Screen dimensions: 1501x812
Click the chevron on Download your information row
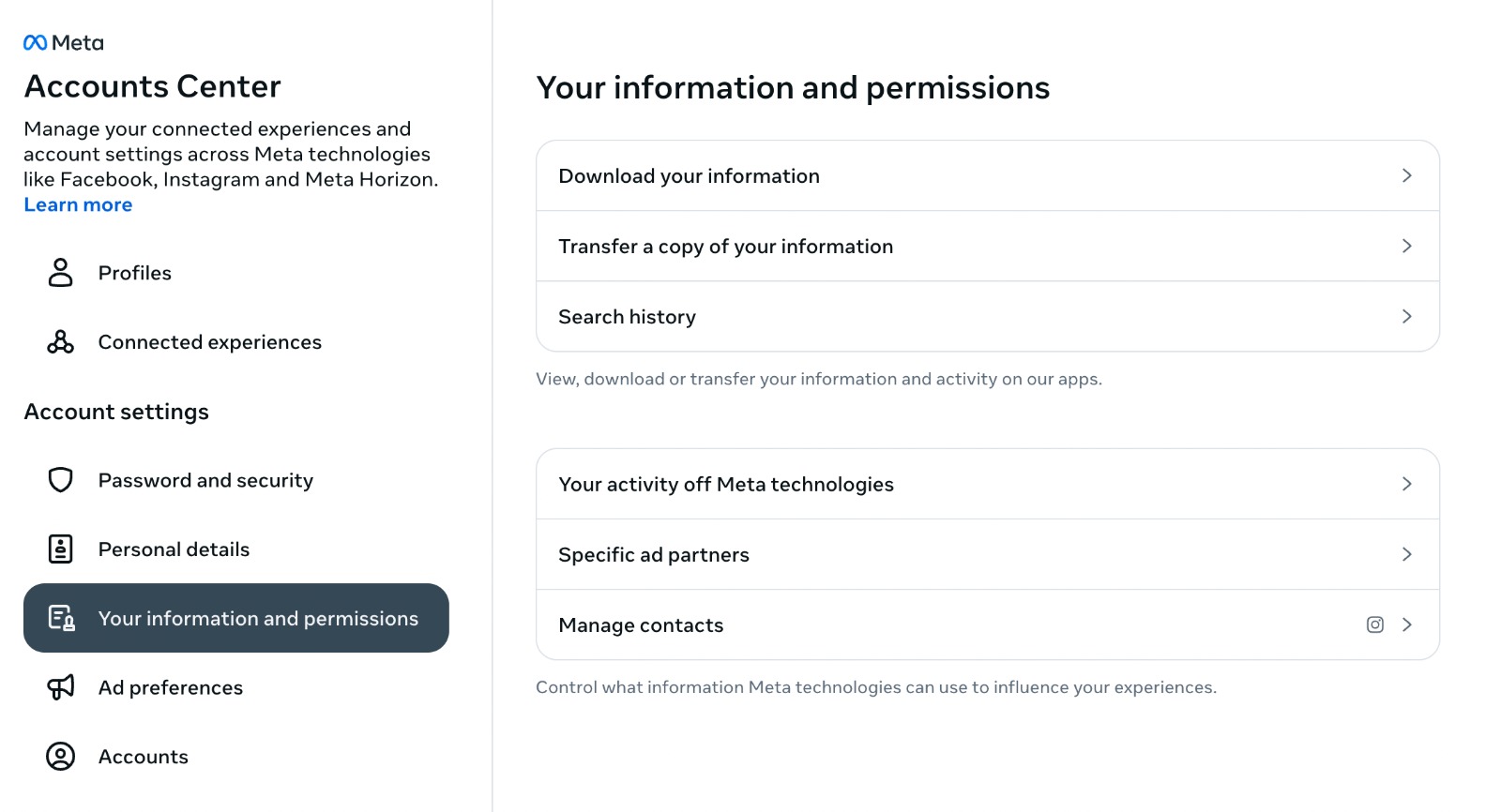coord(1406,175)
